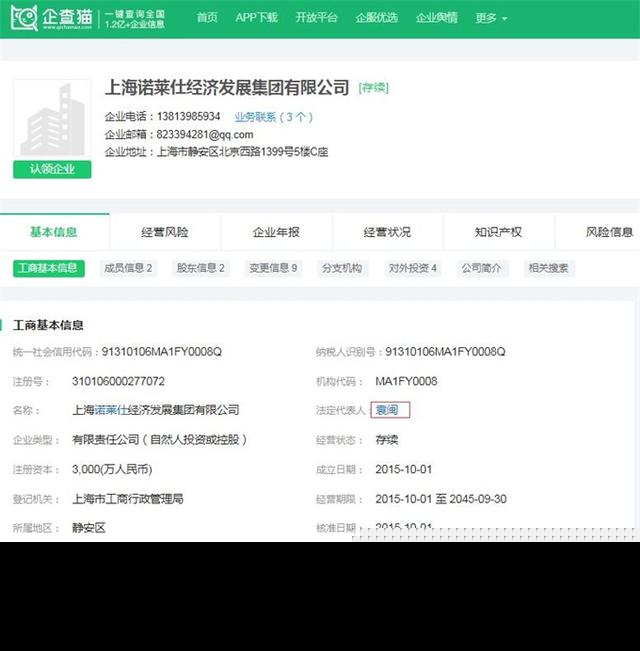Switch to 经营风险 tab
Viewport: 640px width, 651px height.
click(x=165, y=232)
